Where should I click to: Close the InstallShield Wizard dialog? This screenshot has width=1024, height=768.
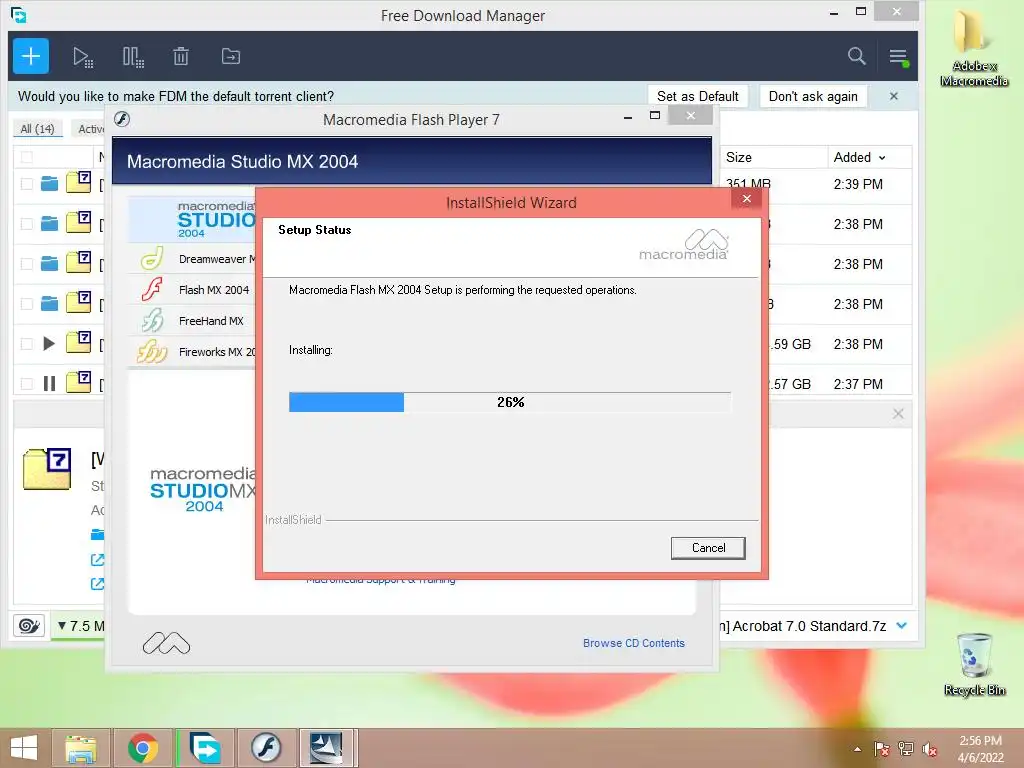tap(746, 199)
